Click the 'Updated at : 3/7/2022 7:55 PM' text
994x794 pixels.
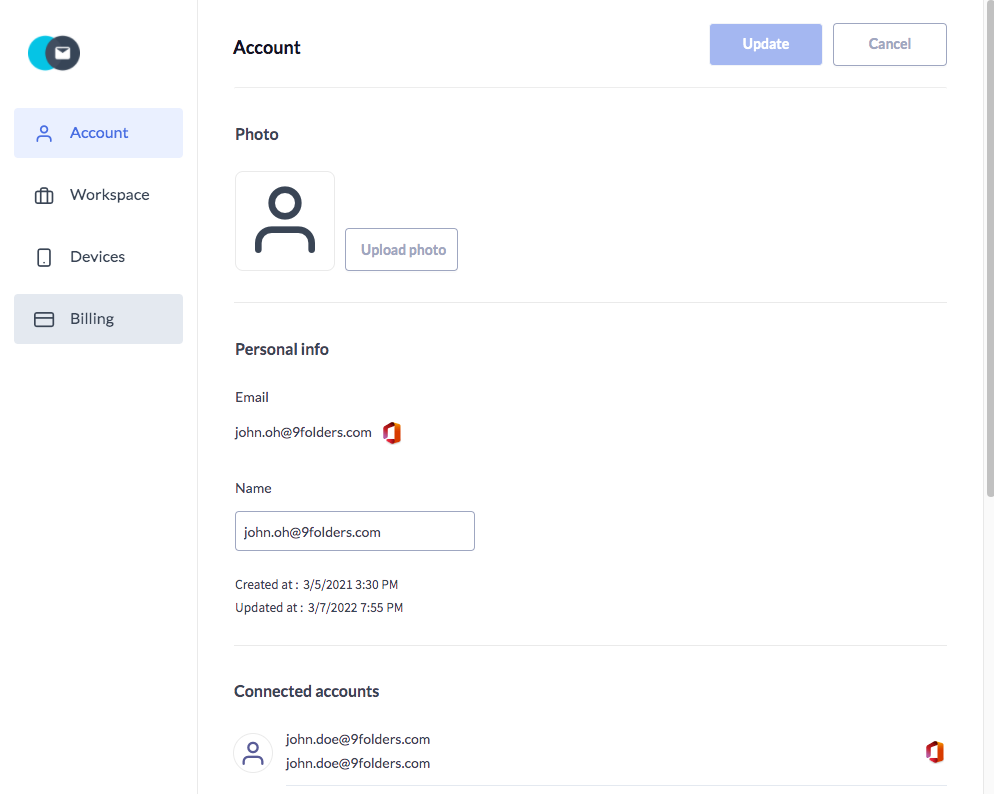pos(319,607)
